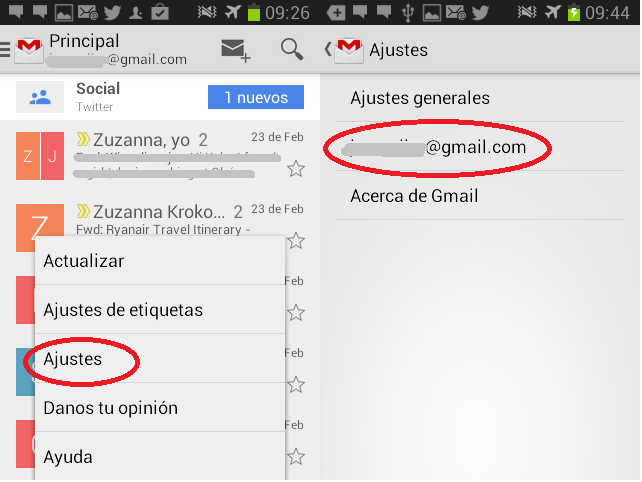
Task: Tap the Gmail logo in Ajustes header
Action: [349, 50]
